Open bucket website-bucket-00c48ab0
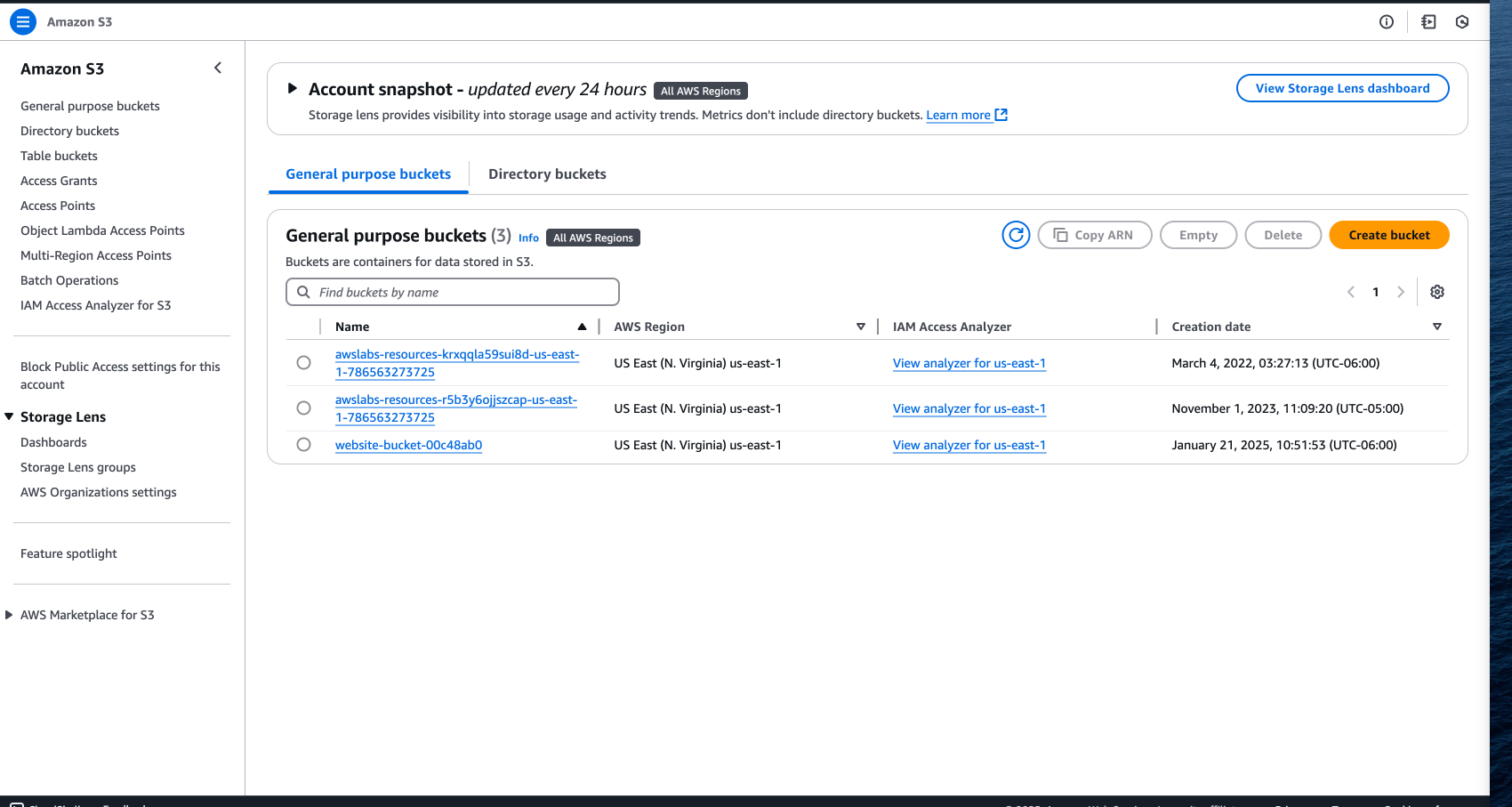This screenshot has height=807, width=1512. point(408,445)
